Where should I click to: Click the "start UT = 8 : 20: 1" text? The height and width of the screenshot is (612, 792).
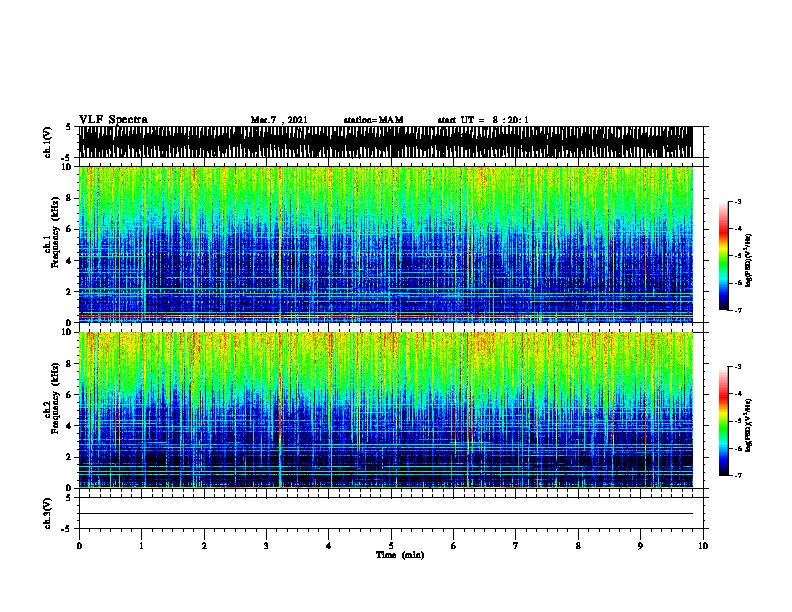point(483,120)
